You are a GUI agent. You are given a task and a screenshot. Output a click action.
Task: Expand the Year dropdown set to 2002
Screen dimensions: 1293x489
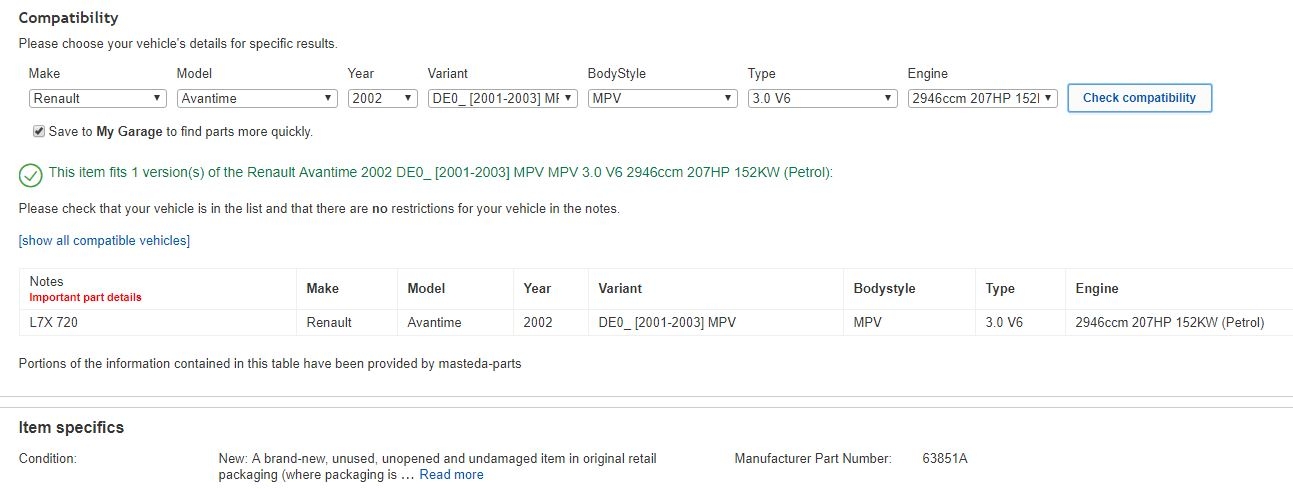coord(382,98)
